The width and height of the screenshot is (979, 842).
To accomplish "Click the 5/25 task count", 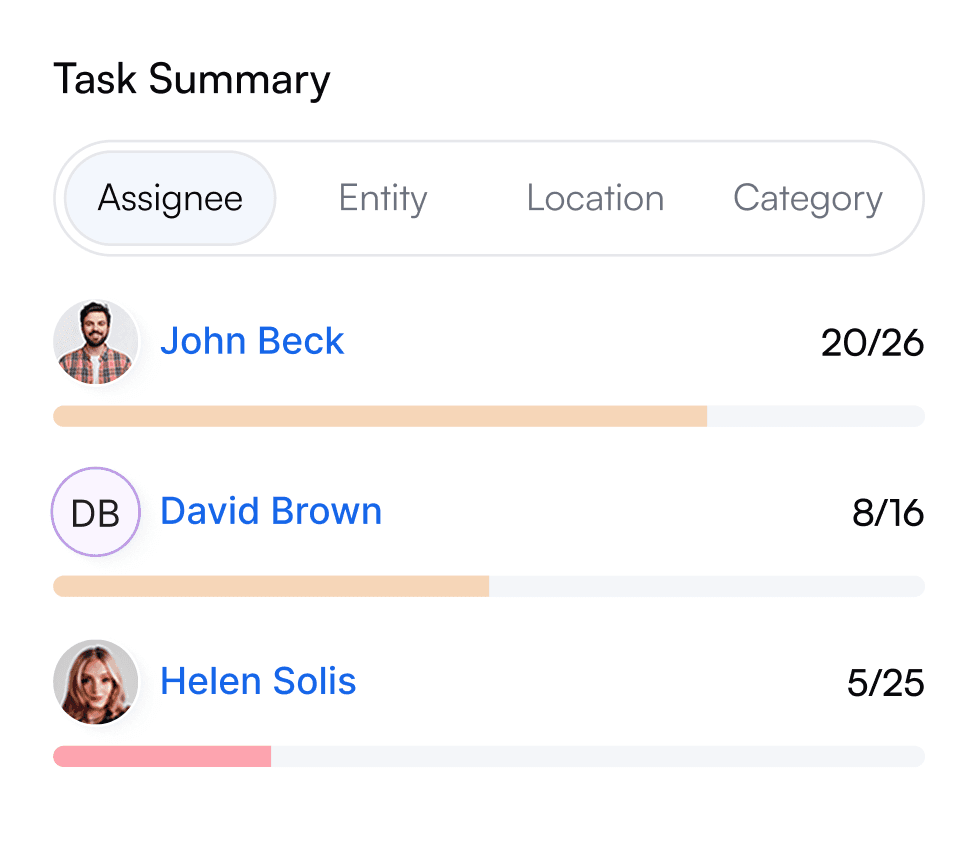I will (x=885, y=682).
